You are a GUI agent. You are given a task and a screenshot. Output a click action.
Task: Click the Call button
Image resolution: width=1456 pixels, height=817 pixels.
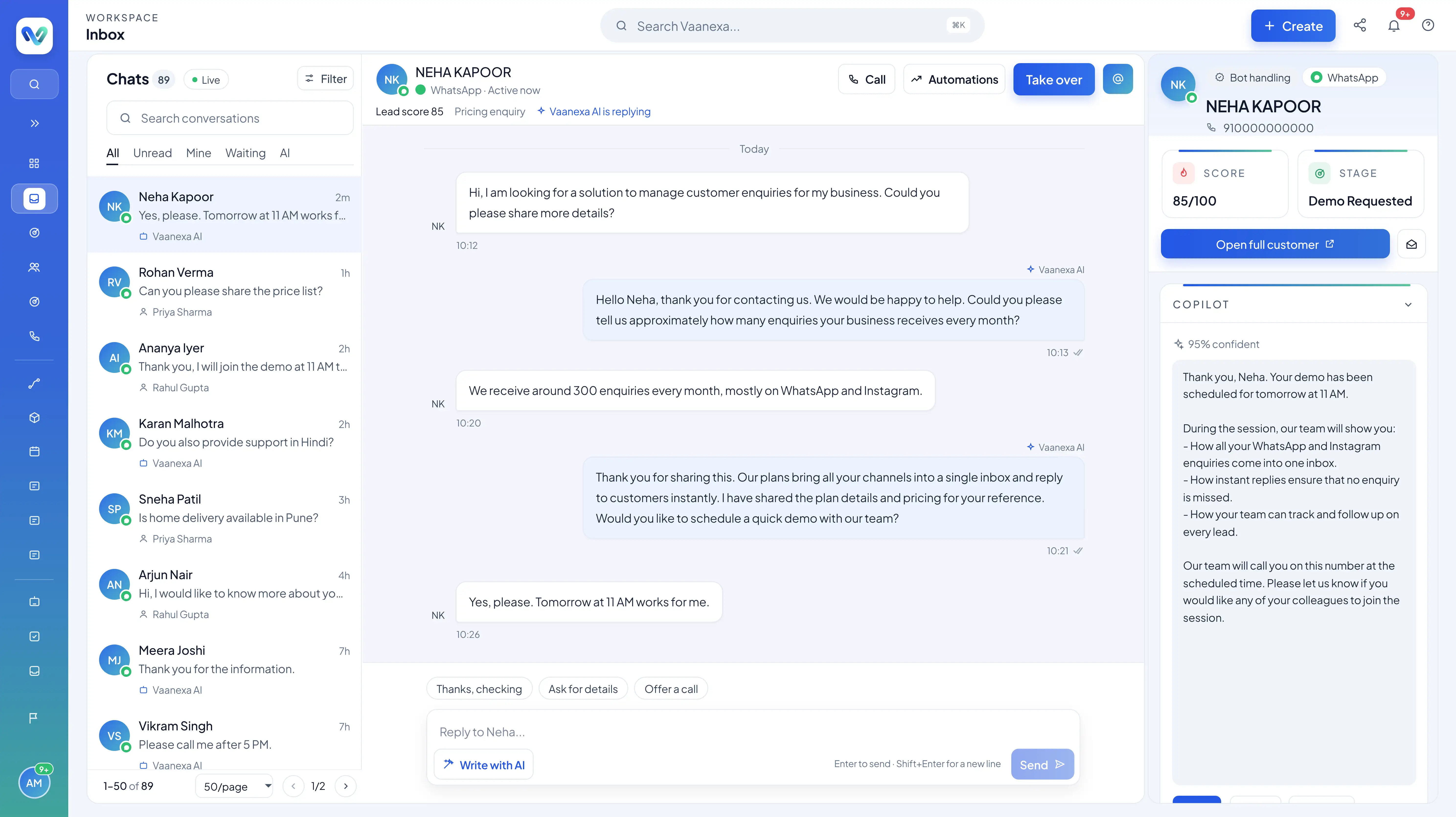click(x=866, y=80)
